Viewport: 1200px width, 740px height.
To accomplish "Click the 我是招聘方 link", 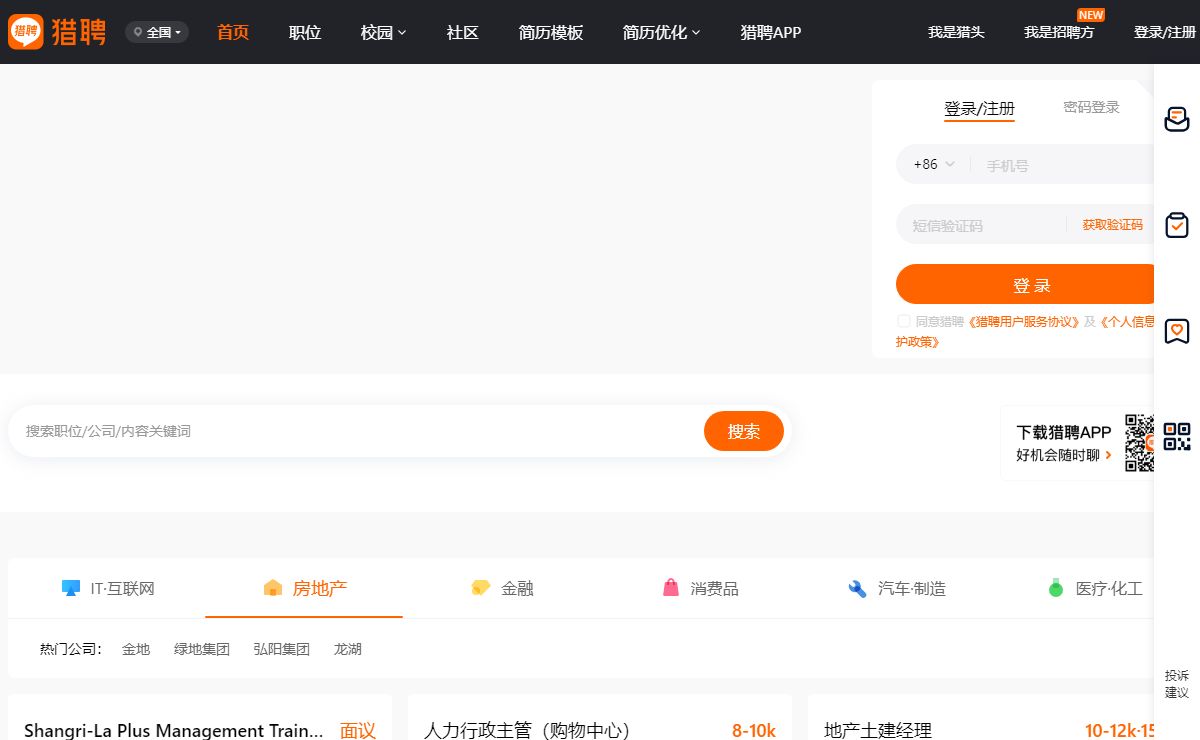I will click(1059, 32).
